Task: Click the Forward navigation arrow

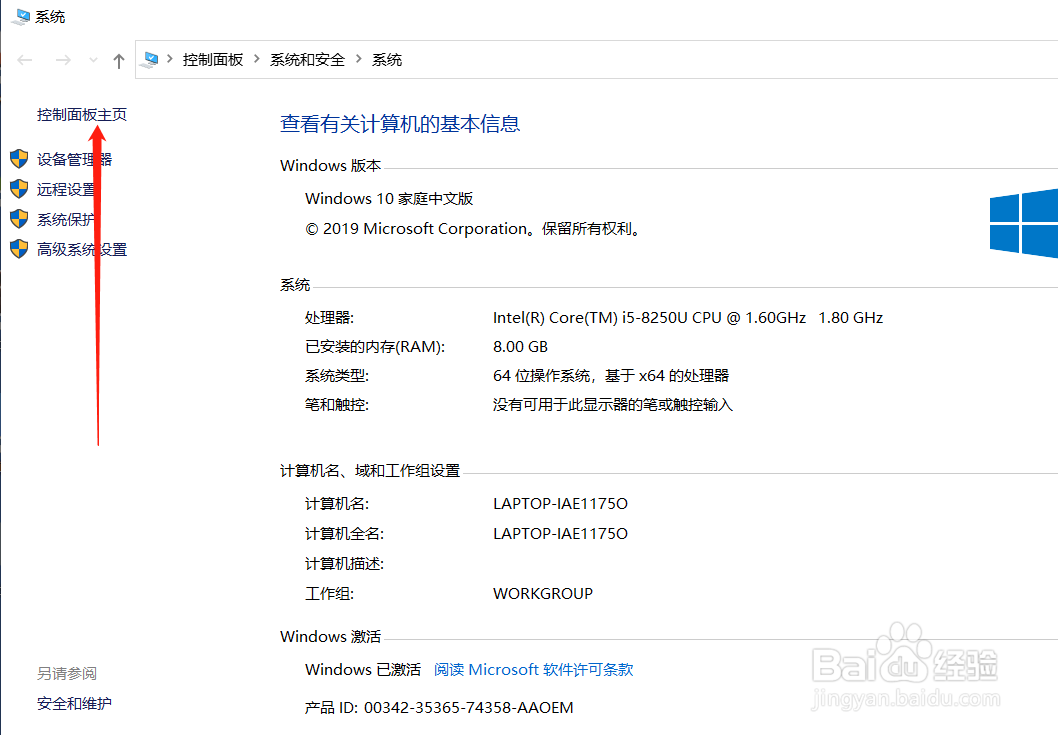Action: (63, 60)
